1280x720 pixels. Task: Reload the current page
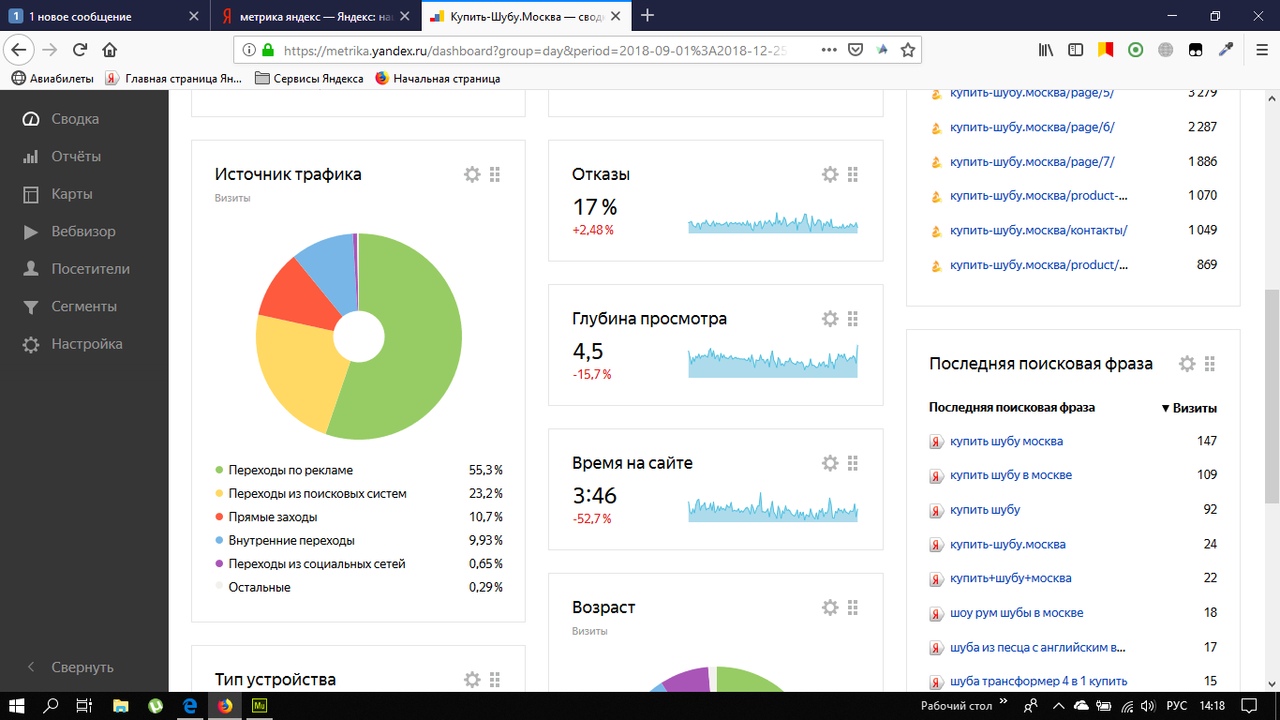(x=80, y=50)
